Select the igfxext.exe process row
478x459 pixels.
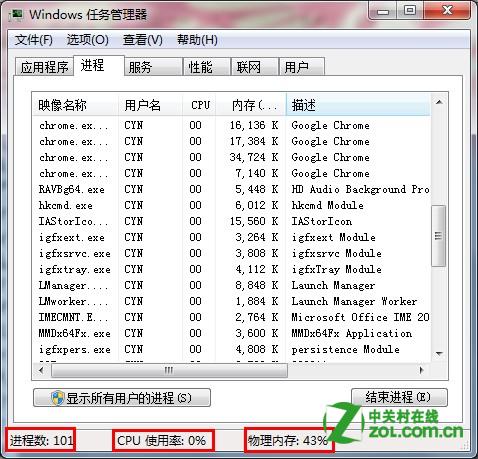[231, 237]
